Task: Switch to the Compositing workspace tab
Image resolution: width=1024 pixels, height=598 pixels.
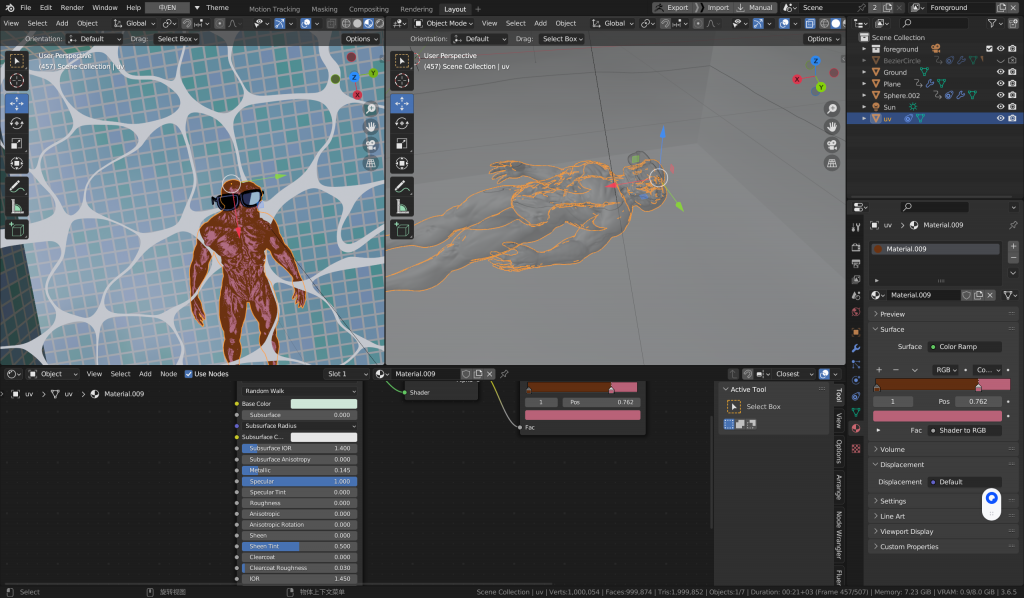Action: tap(368, 9)
